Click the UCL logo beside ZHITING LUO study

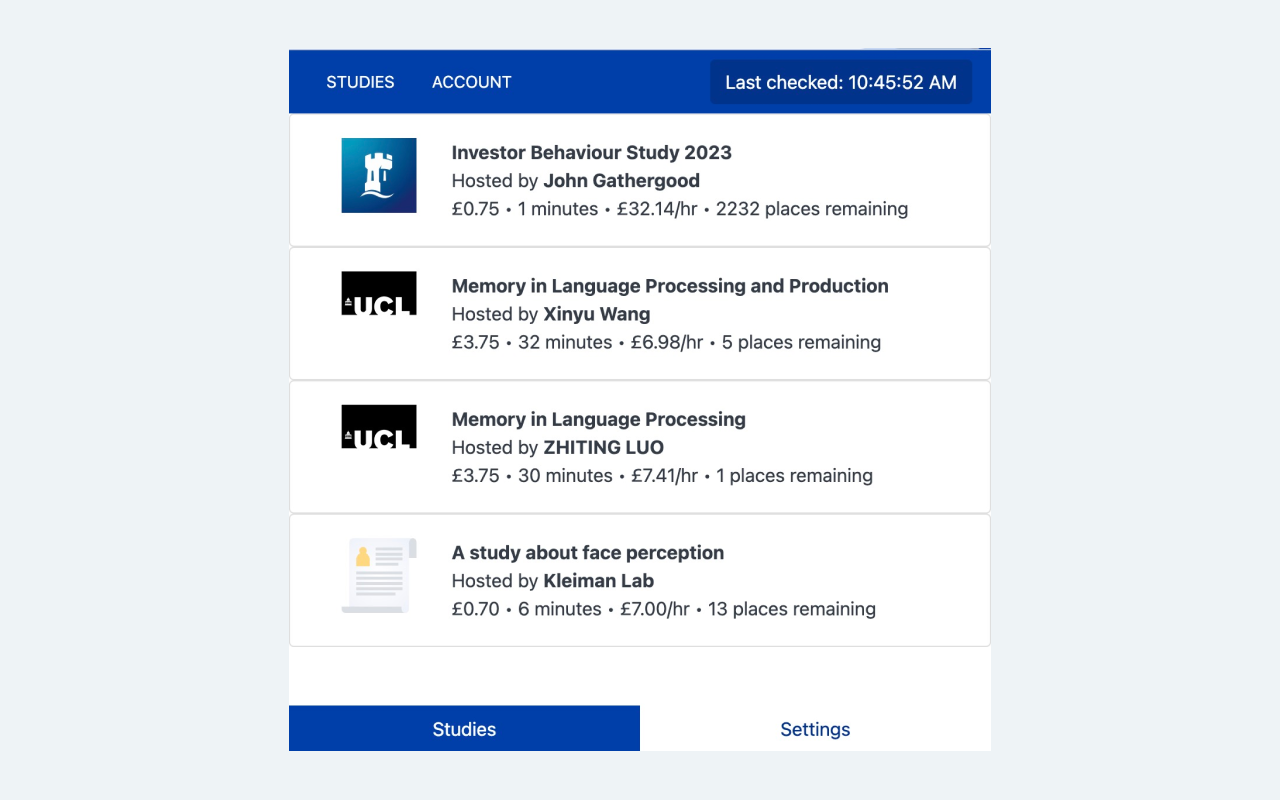click(x=379, y=427)
